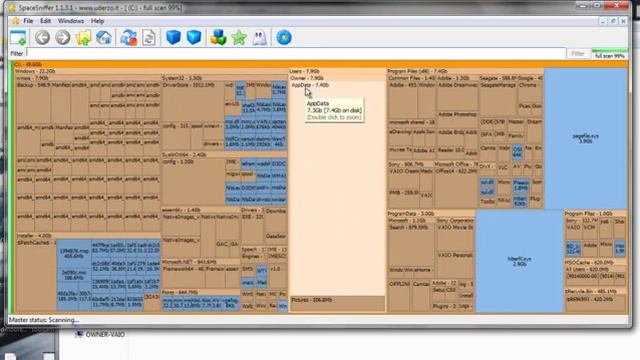Select the AppData - 7.4Gb block
640x360 pixels.
pos(337,188)
